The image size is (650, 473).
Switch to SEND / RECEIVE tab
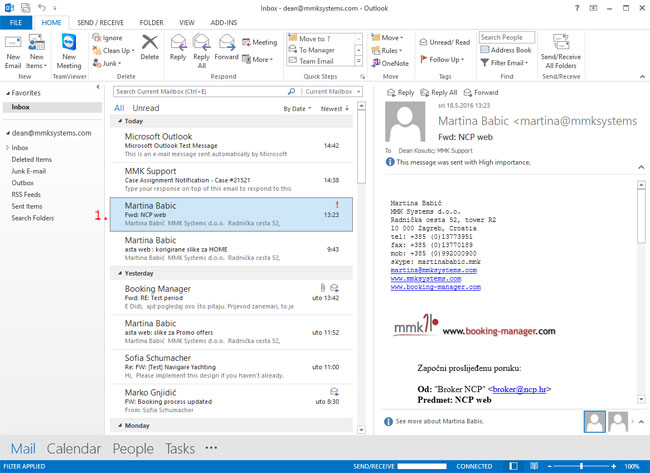point(100,23)
